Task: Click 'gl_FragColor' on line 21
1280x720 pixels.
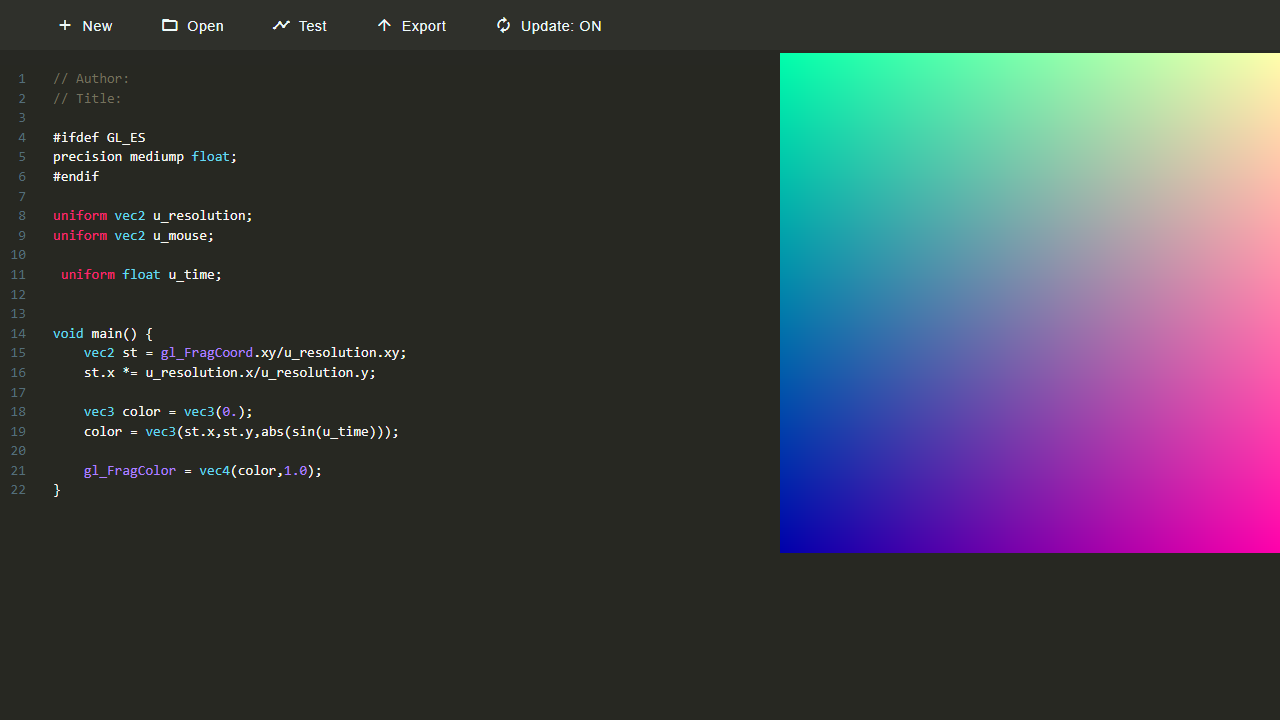Action: pyautogui.click(x=130, y=471)
